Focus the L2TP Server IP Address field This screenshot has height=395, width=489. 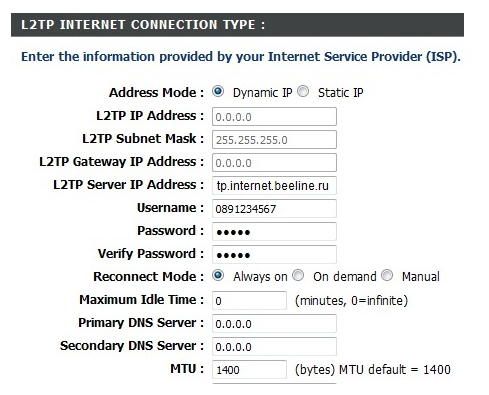(274, 185)
